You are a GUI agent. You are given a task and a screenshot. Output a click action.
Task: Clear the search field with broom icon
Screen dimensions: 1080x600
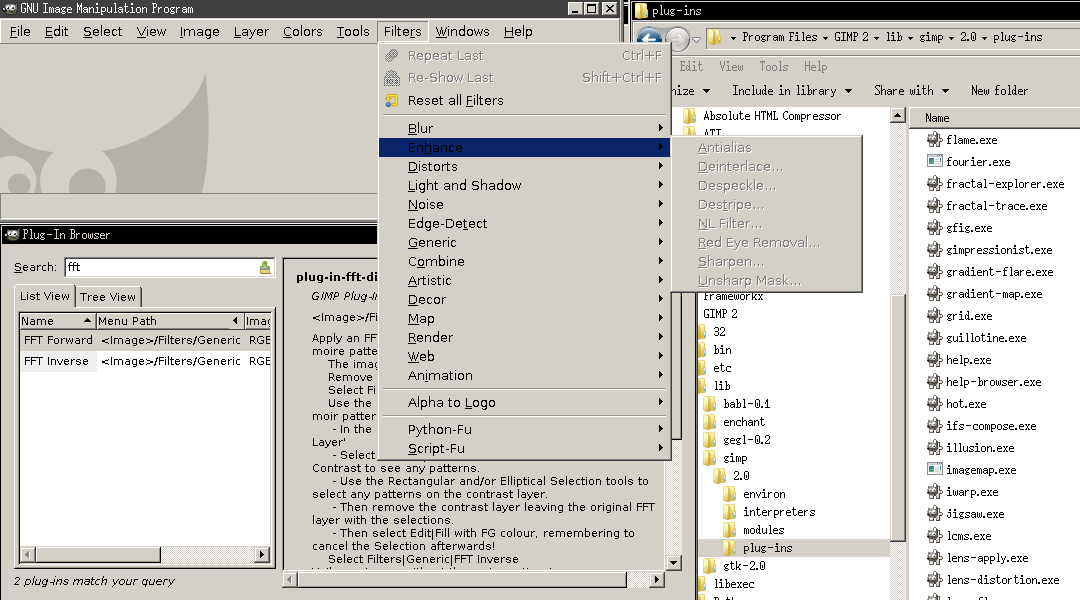click(265, 267)
